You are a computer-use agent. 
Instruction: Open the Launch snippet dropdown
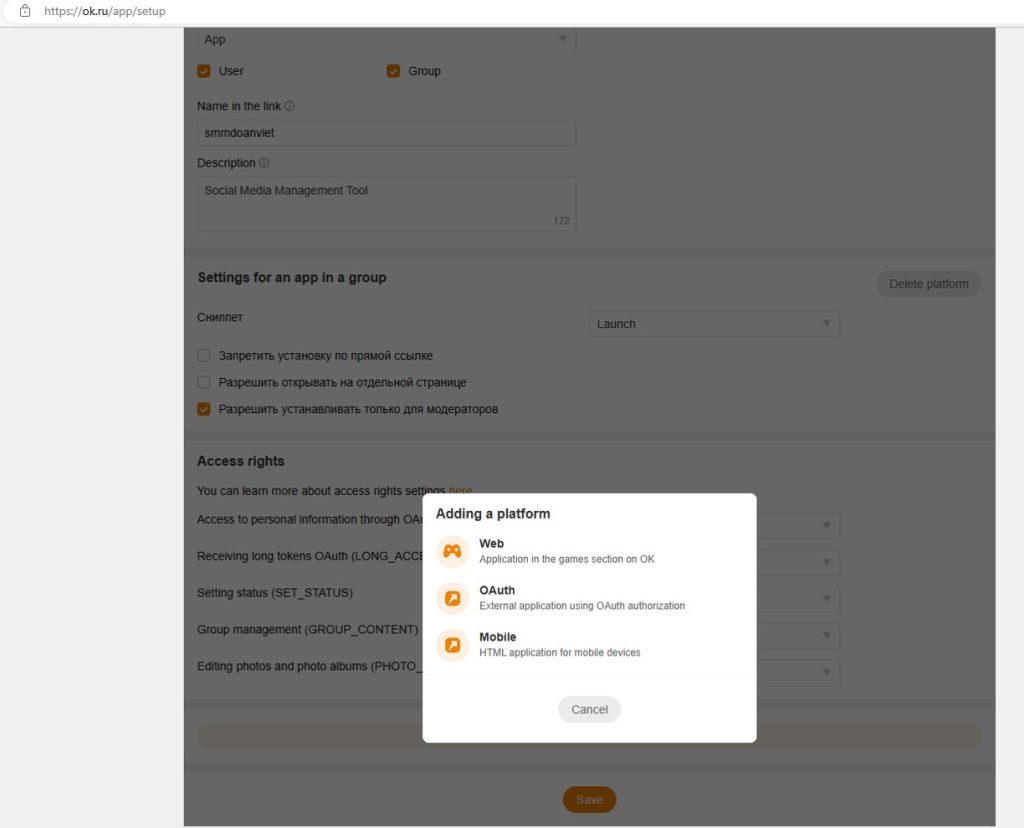pyautogui.click(x=826, y=323)
